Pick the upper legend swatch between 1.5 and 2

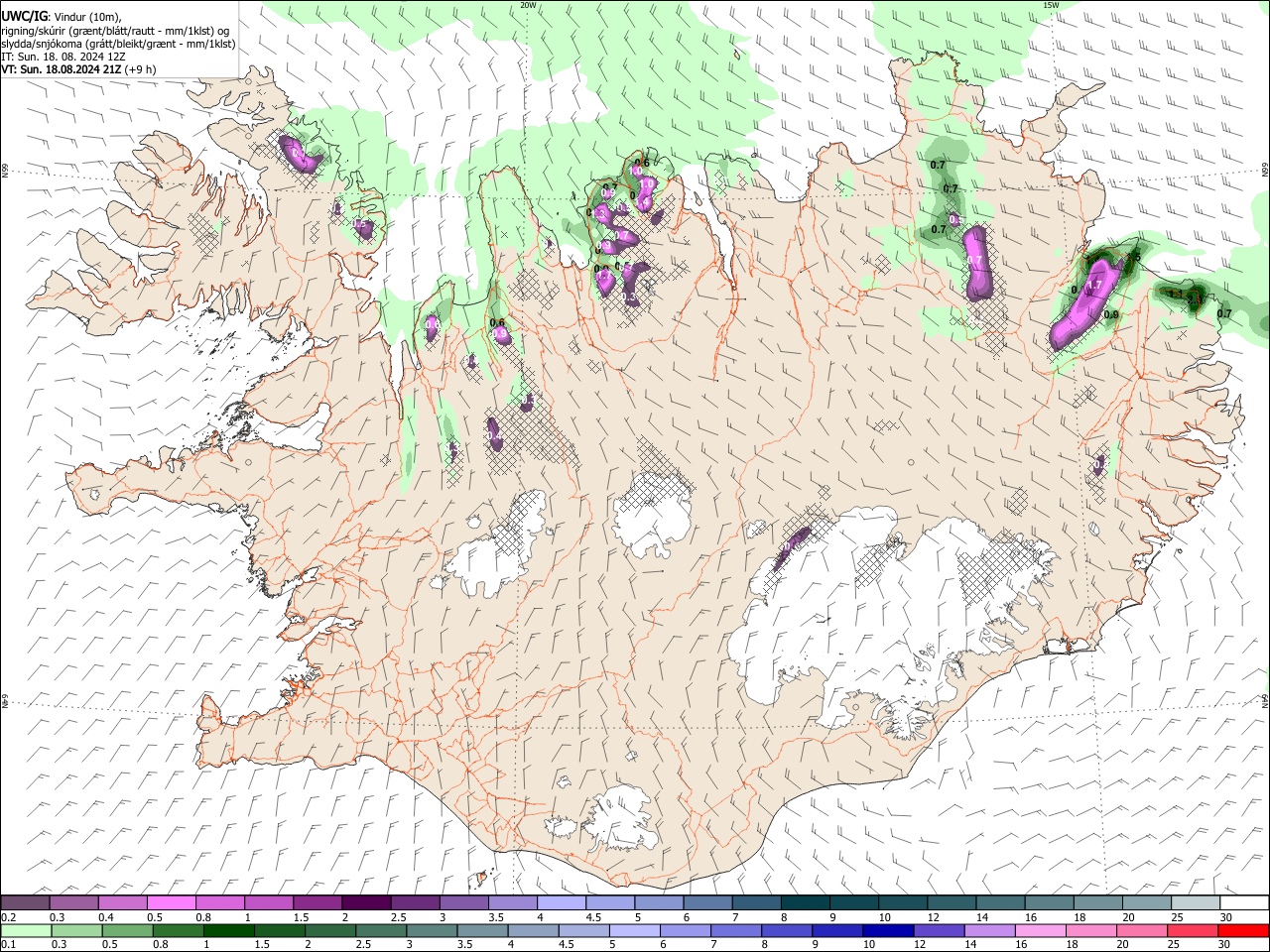click(317, 903)
